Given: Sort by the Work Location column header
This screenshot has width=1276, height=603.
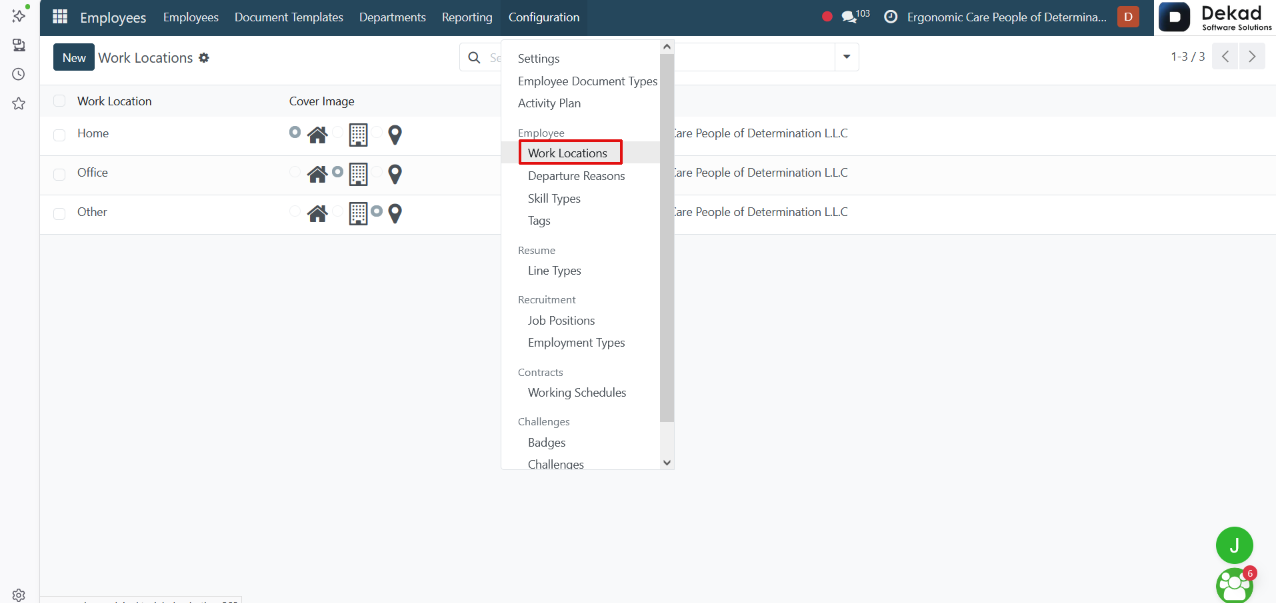Looking at the screenshot, I should [115, 101].
